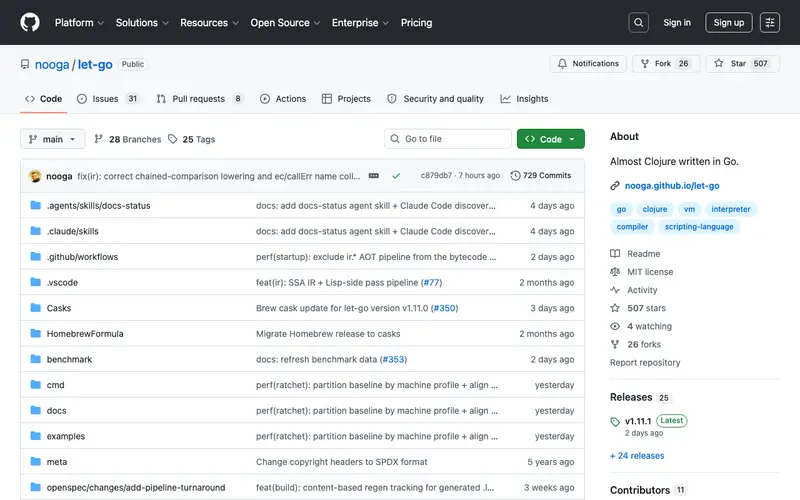Image resolution: width=800 pixels, height=500 pixels.
Task: Click folder icon next to Casks
Action: (x=35, y=308)
